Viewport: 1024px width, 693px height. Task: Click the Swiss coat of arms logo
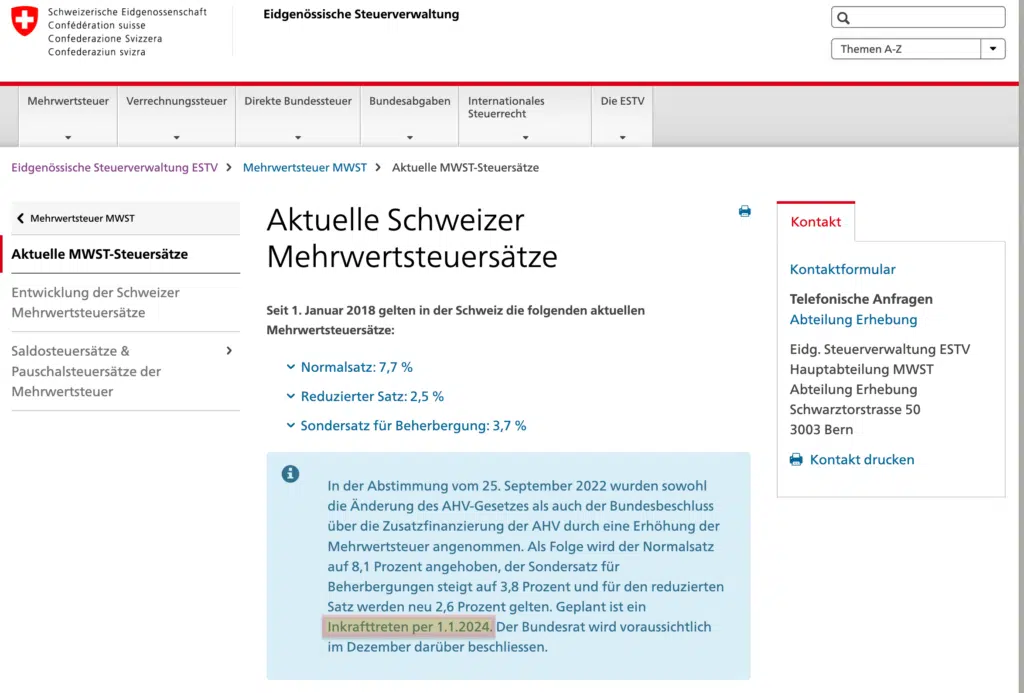tap(25, 20)
